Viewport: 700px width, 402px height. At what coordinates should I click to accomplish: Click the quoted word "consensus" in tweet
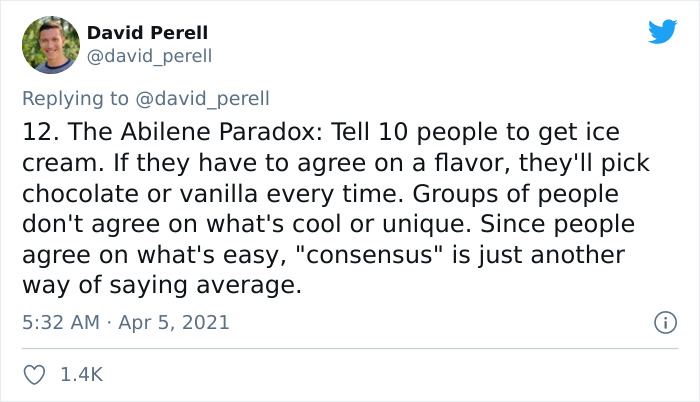366,255
